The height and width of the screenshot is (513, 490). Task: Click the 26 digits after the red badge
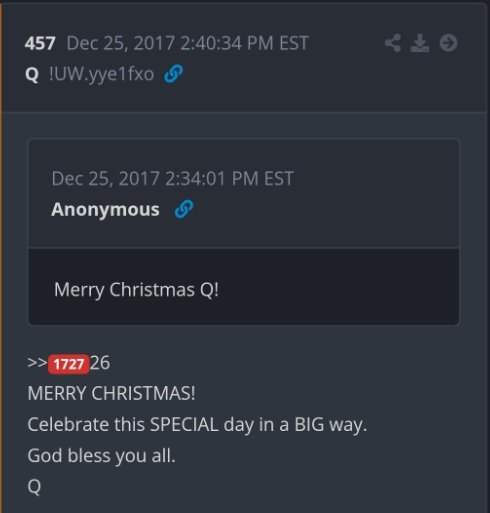point(100,363)
